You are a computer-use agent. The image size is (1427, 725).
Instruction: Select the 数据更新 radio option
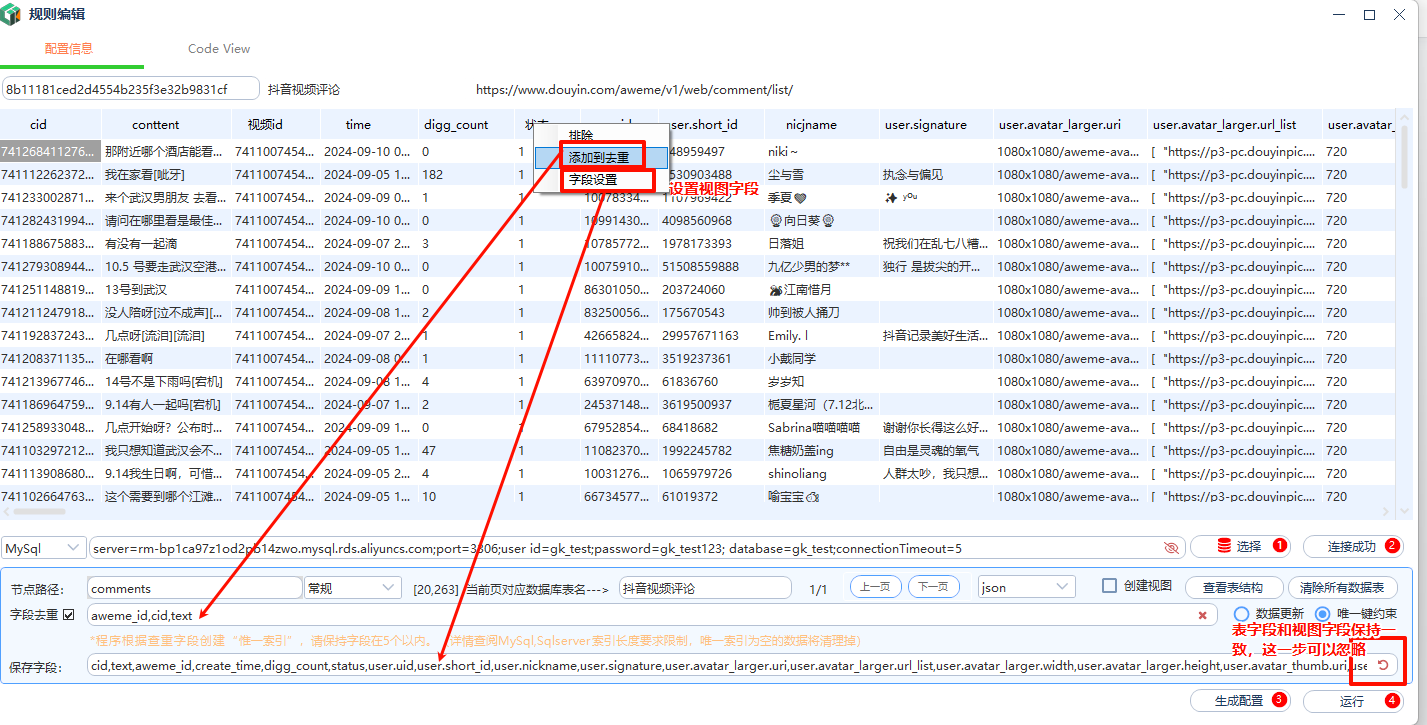pyautogui.click(x=1242, y=613)
